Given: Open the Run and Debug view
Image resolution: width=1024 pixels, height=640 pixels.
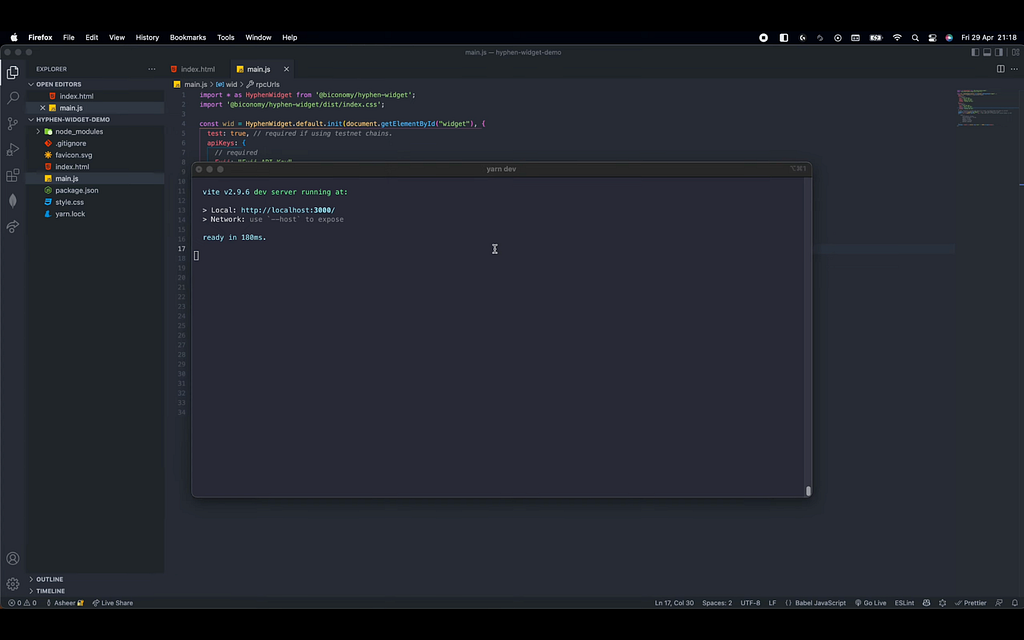Looking at the screenshot, I should point(12,150).
